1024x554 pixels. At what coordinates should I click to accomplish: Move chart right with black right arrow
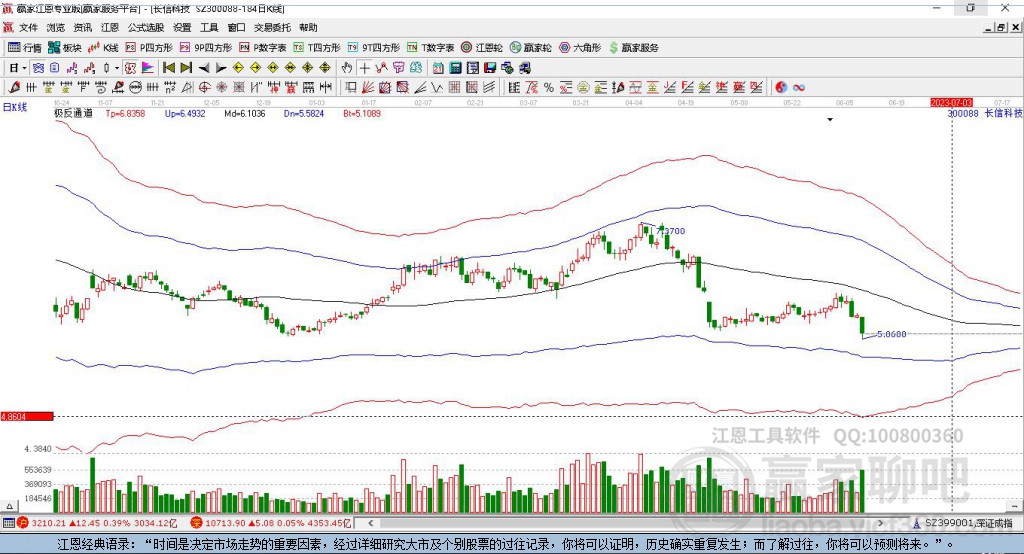221,68
